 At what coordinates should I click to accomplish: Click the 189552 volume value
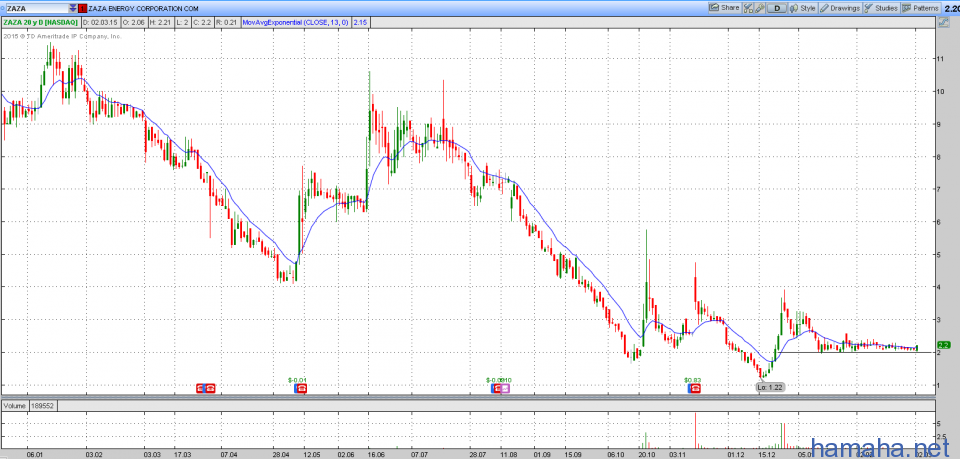pyautogui.click(x=42, y=405)
